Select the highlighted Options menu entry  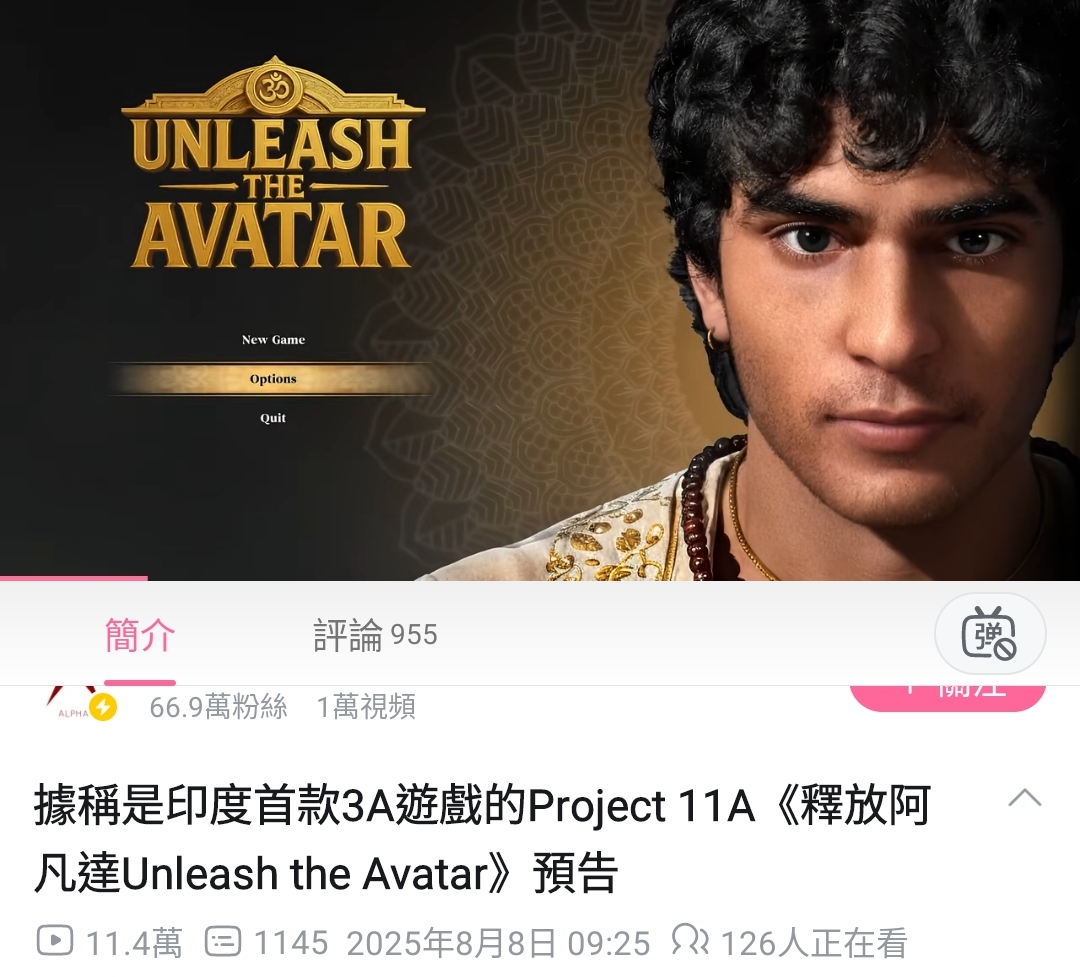[273, 378]
